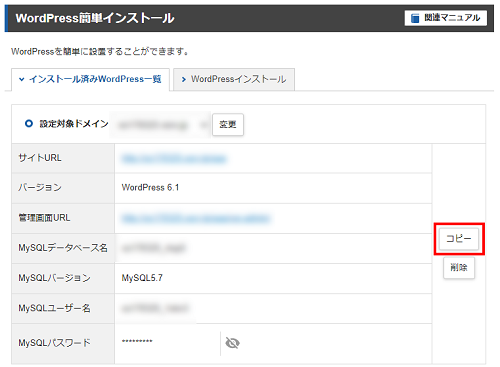Click the MySQLパスワード row label
Screen dimensions: 500x367
[x=54, y=343]
